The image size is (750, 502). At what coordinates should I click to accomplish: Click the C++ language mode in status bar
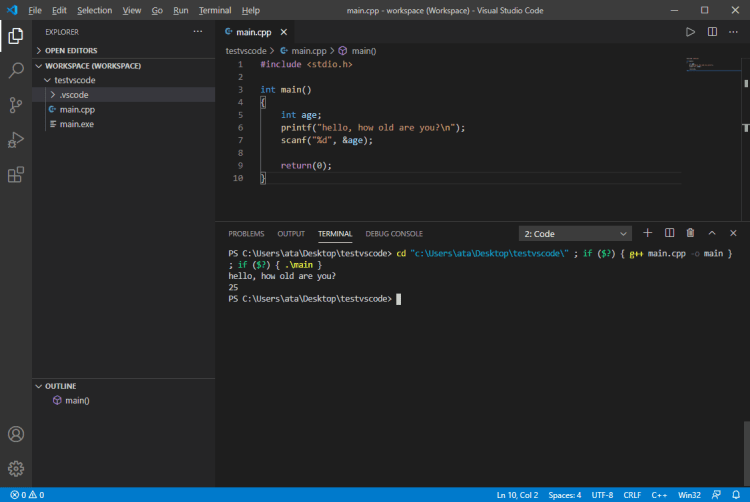tap(660, 495)
